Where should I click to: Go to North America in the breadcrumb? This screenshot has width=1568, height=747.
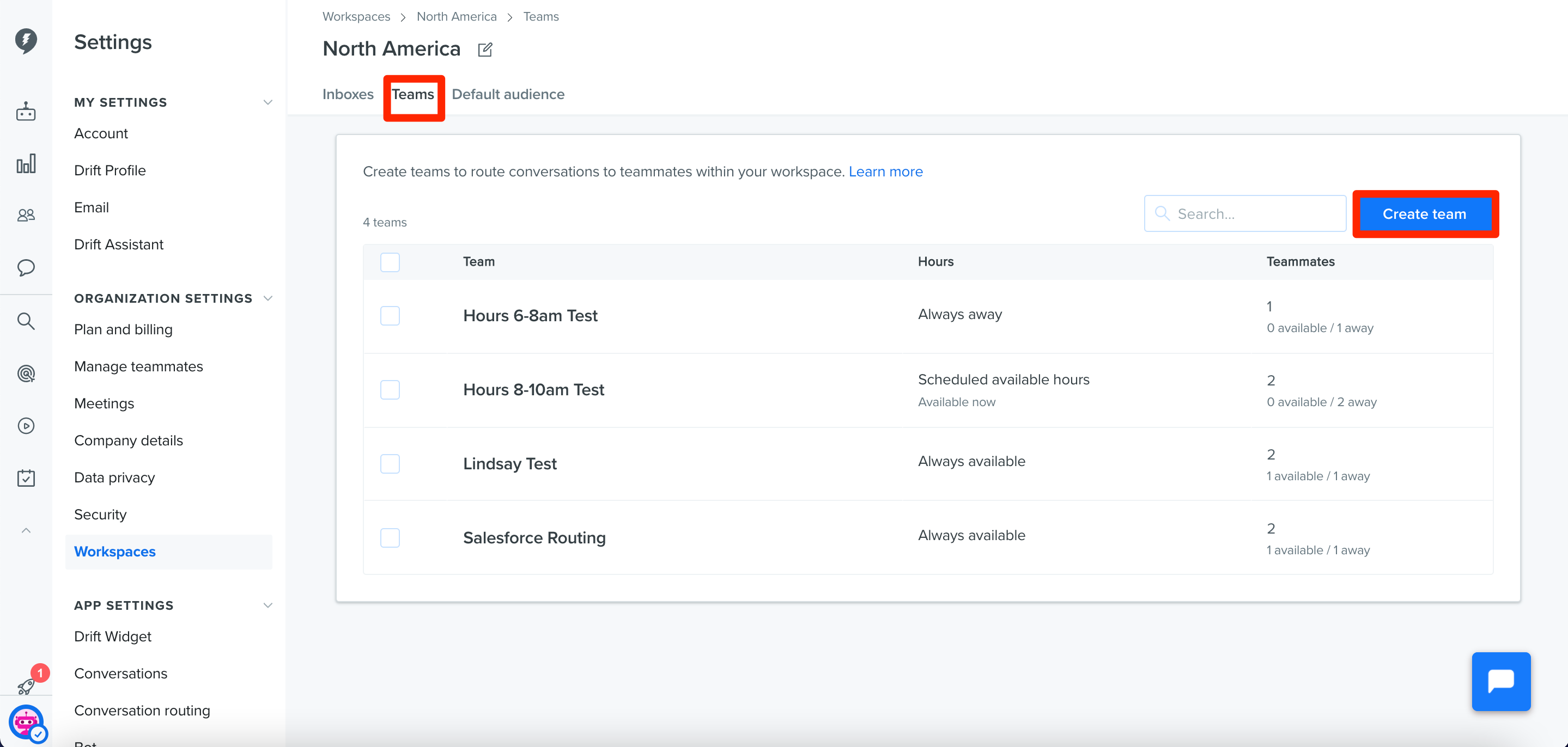click(457, 16)
